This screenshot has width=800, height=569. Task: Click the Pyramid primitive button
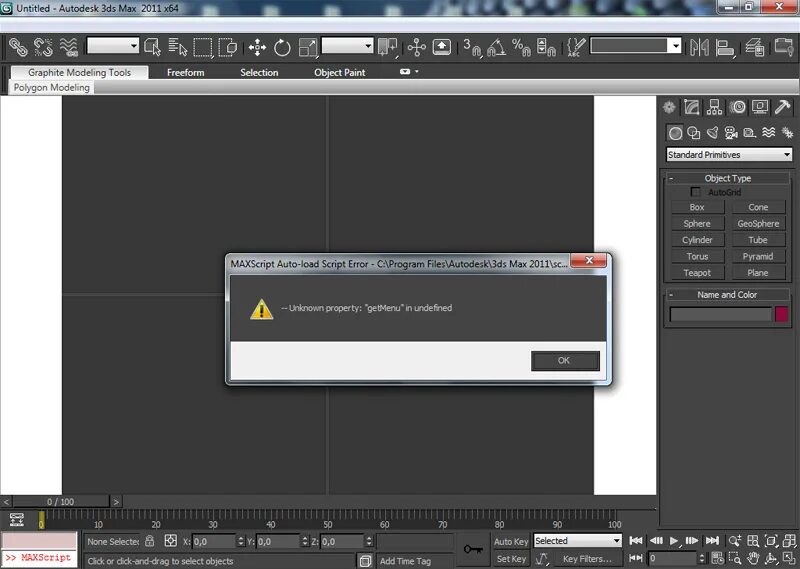(x=758, y=256)
